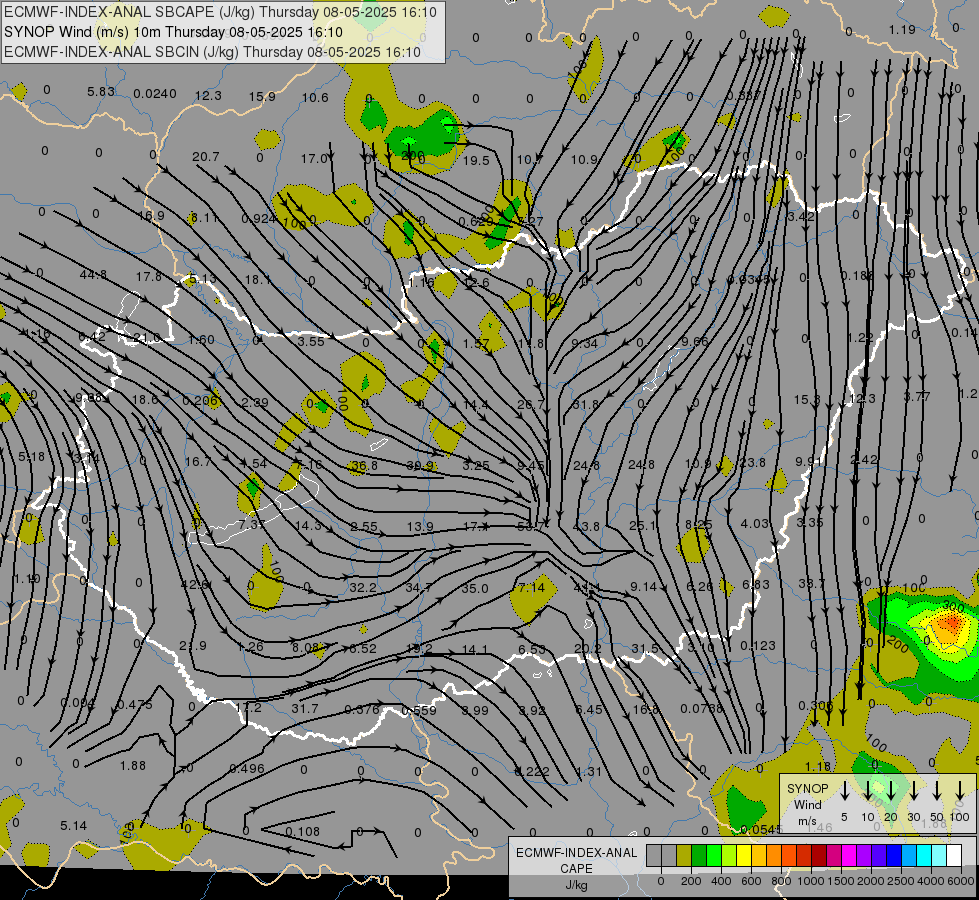The height and width of the screenshot is (900, 979).
Task: Click the map value 18.6
Action: click(145, 399)
